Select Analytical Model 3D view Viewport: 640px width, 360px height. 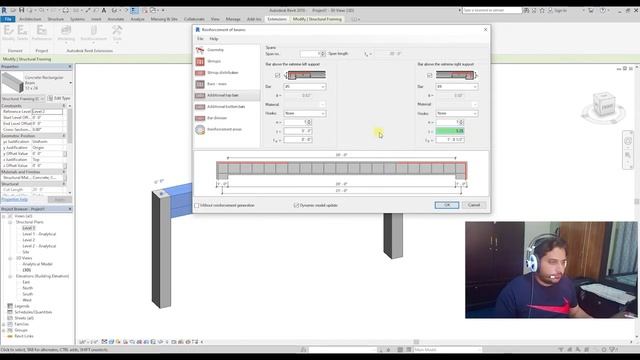37,264
